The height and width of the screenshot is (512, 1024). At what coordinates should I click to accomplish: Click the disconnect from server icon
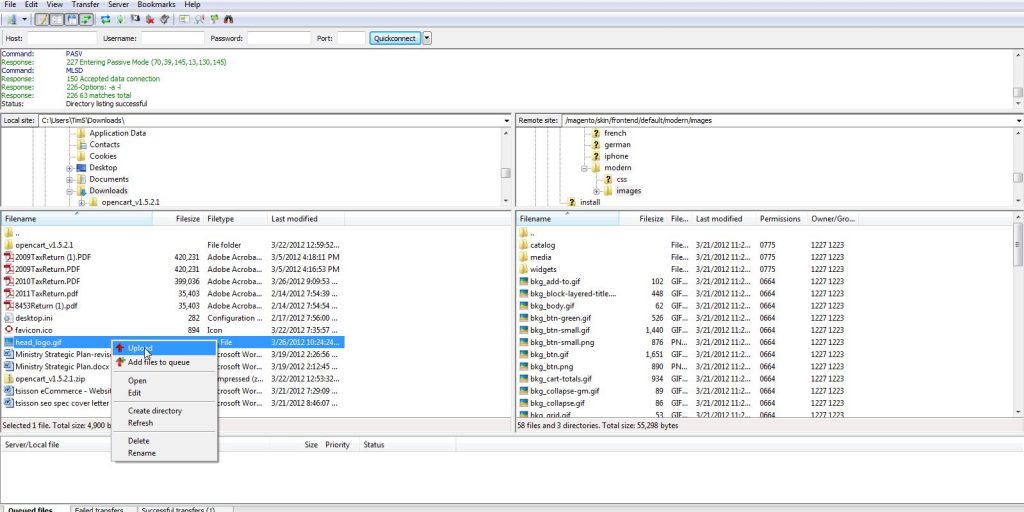[150, 19]
